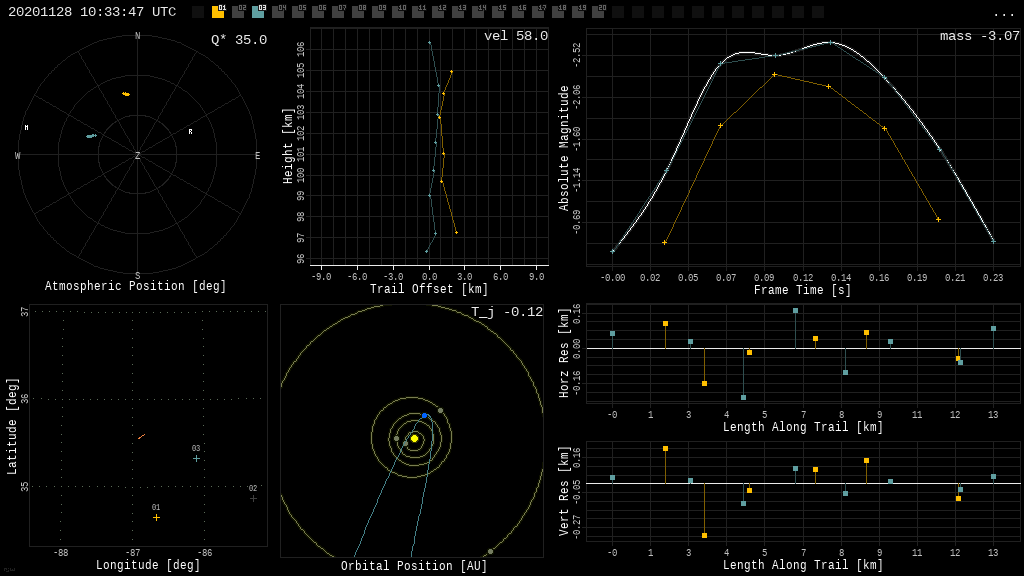Viewport: 1024px width, 576px height.
Task: Toggle the yellow station 01 indicator square
Action: click(218, 12)
